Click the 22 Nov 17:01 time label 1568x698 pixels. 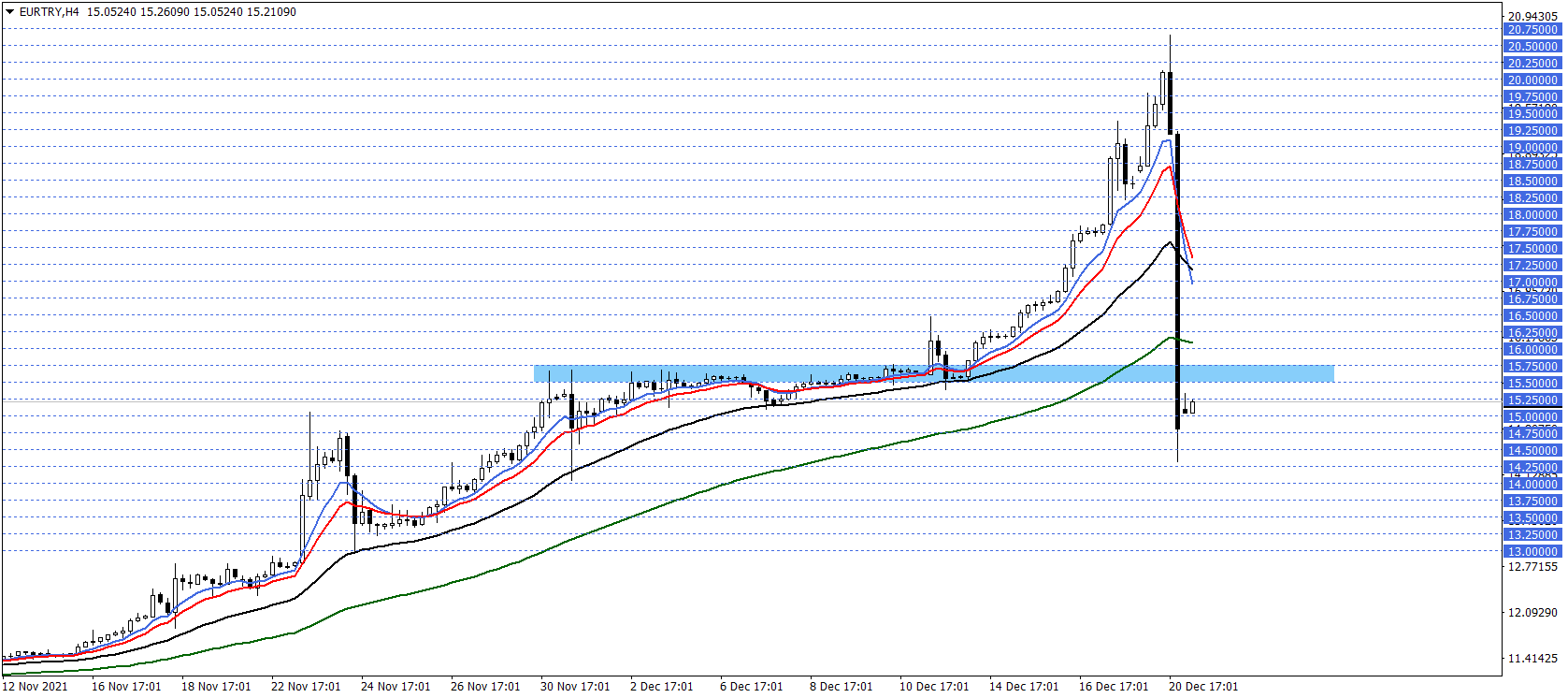tap(306, 687)
